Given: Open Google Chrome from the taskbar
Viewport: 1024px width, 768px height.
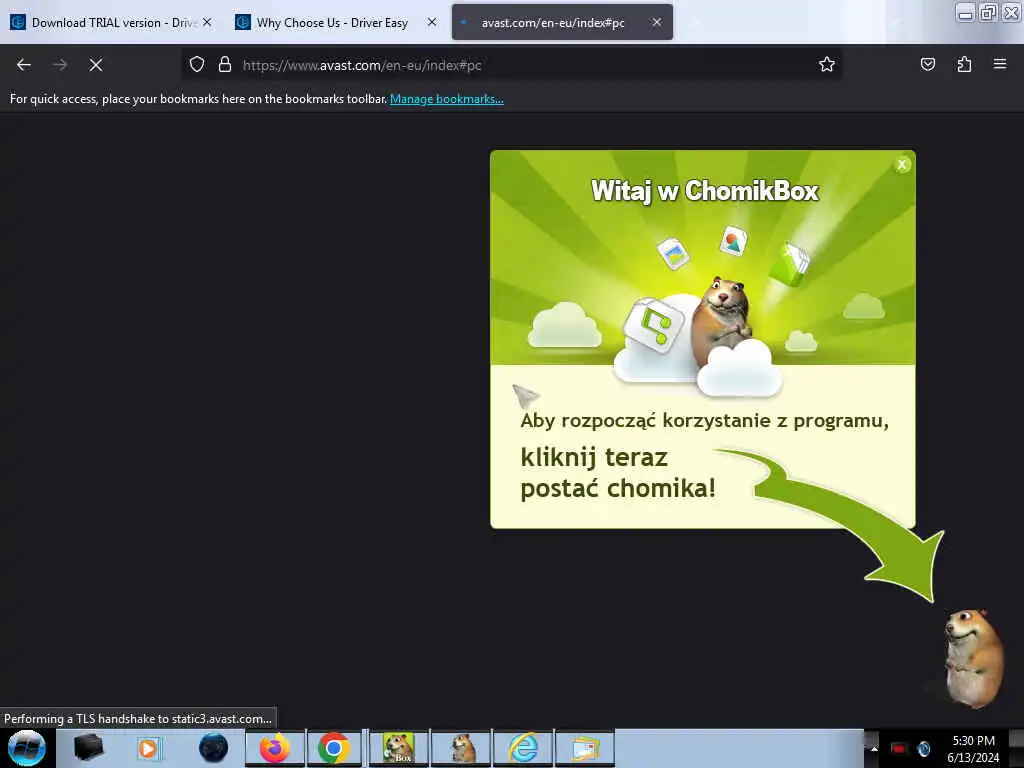Looking at the screenshot, I should coord(334,748).
